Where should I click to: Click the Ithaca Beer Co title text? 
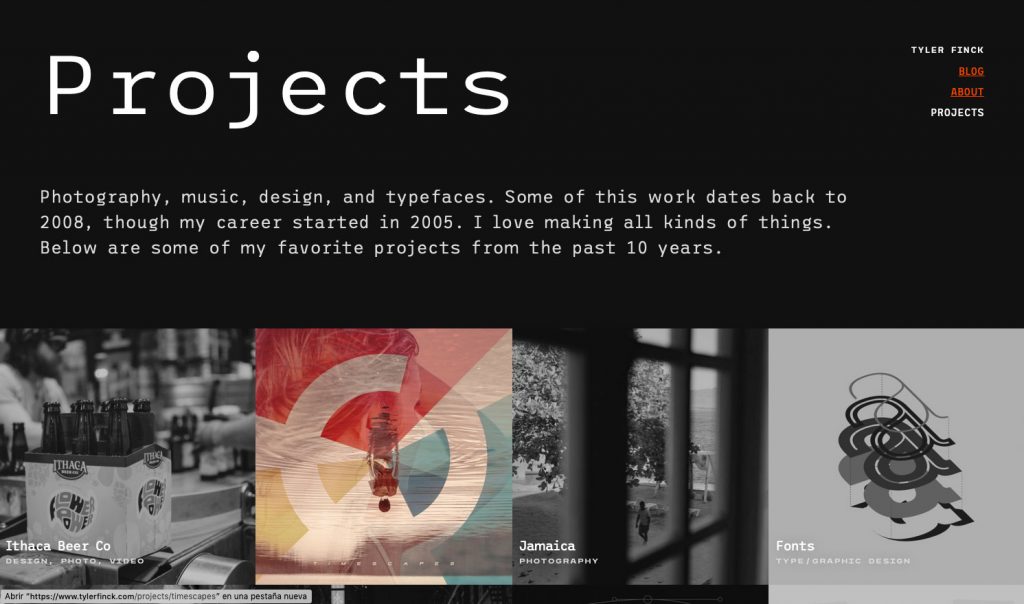tap(58, 546)
